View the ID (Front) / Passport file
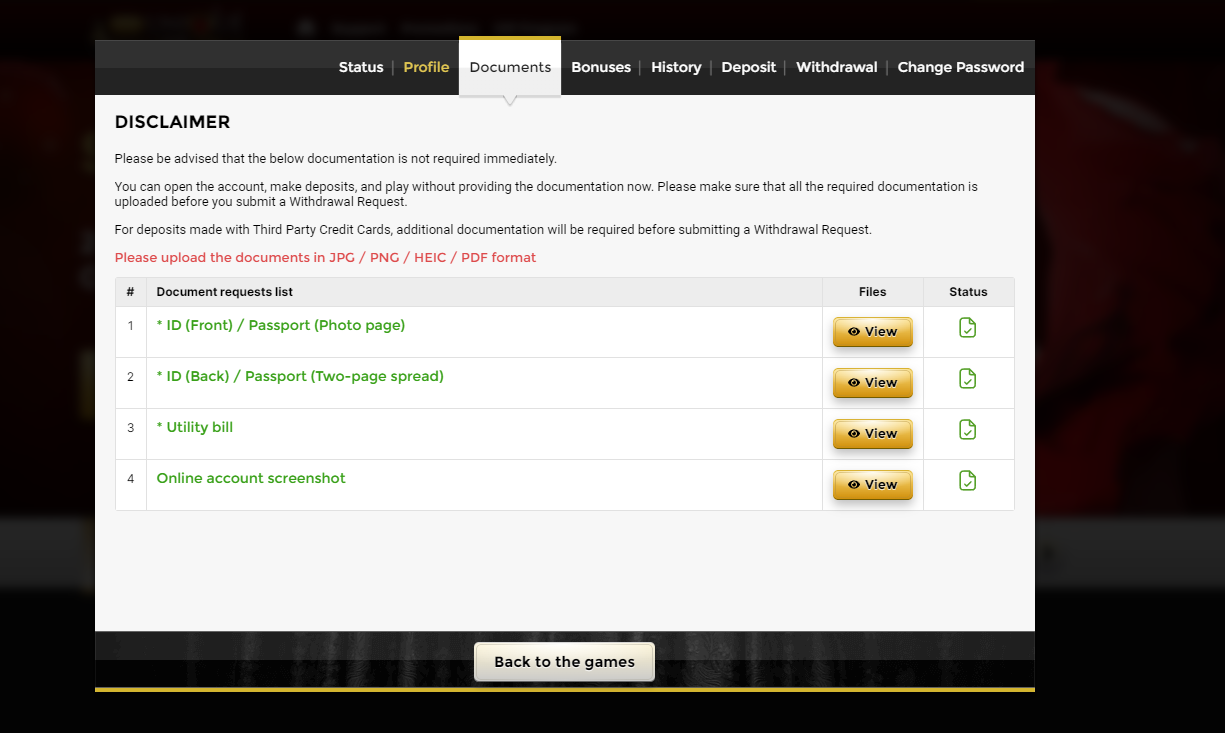1225x733 pixels. pyautogui.click(x=872, y=332)
